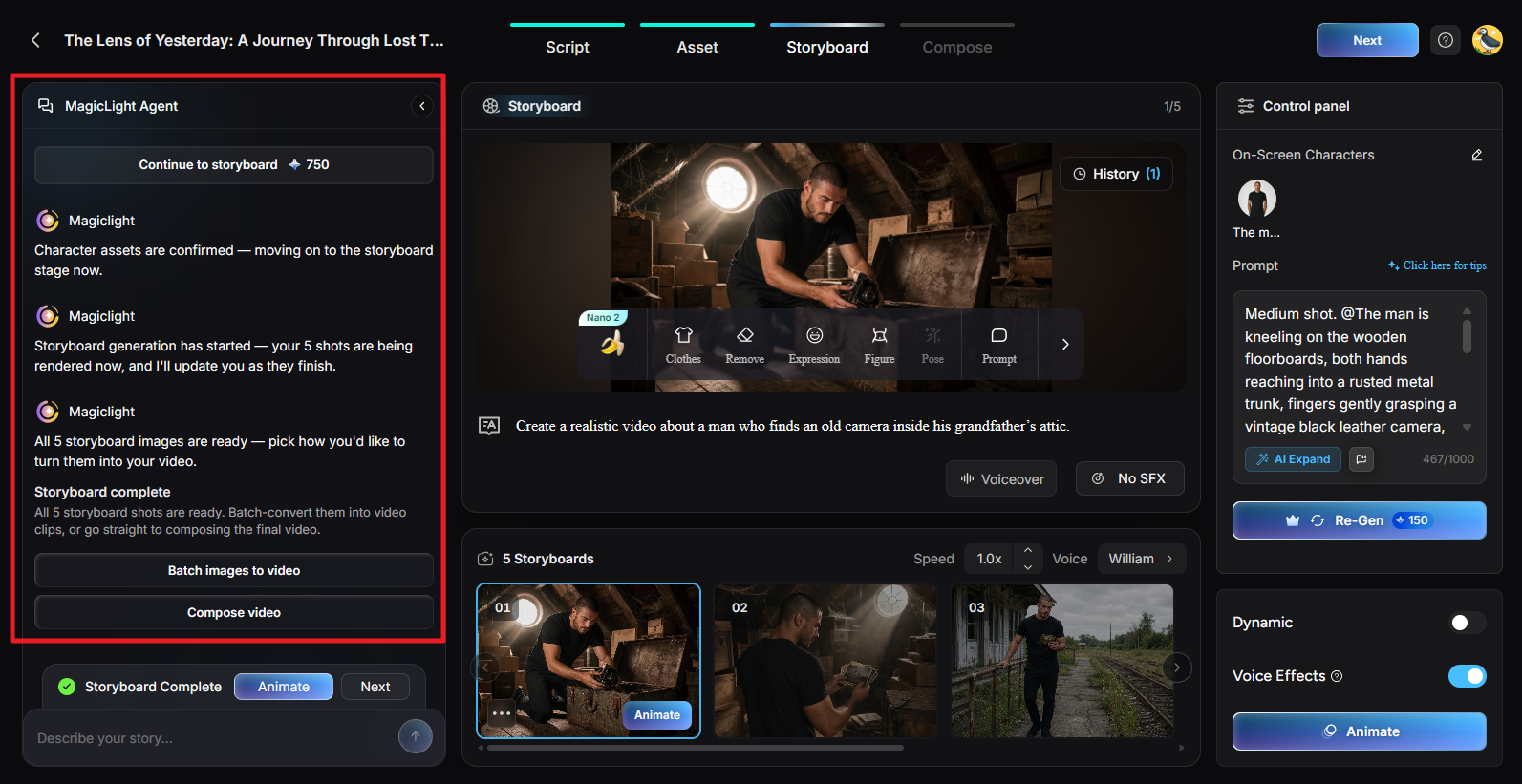The width and height of the screenshot is (1522, 784).
Task: Open the user profile avatar
Action: pos(1488,40)
